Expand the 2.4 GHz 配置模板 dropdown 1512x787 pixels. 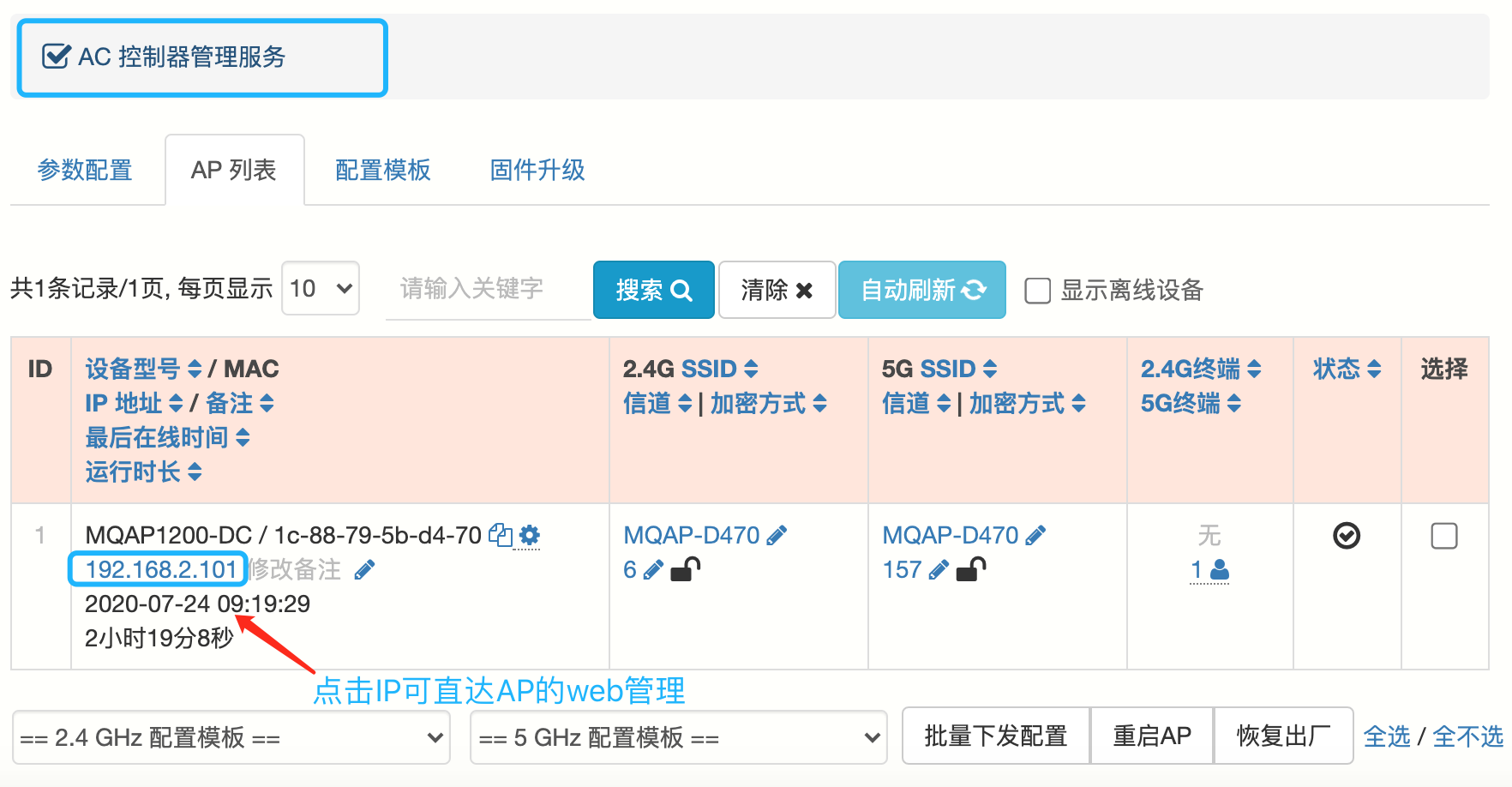tap(231, 737)
